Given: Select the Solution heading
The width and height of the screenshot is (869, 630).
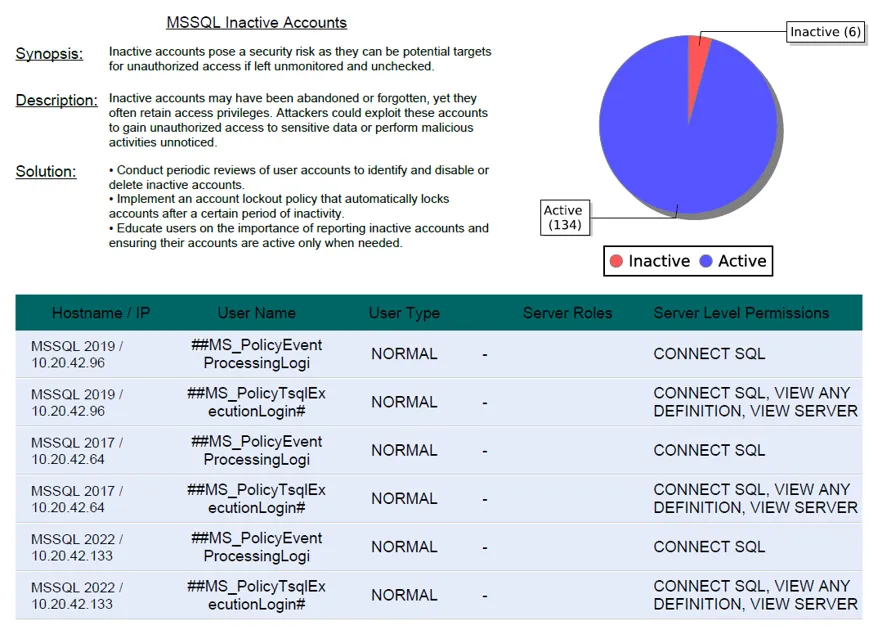Looking at the screenshot, I should (x=46, y=171).
